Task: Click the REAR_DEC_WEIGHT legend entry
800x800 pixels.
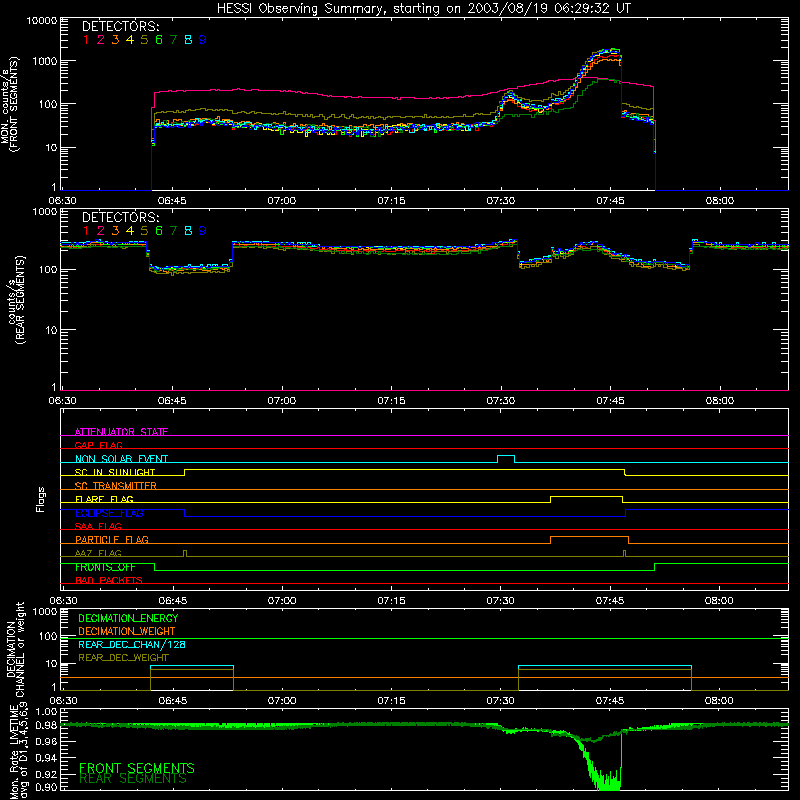Action: coord(123,658)
